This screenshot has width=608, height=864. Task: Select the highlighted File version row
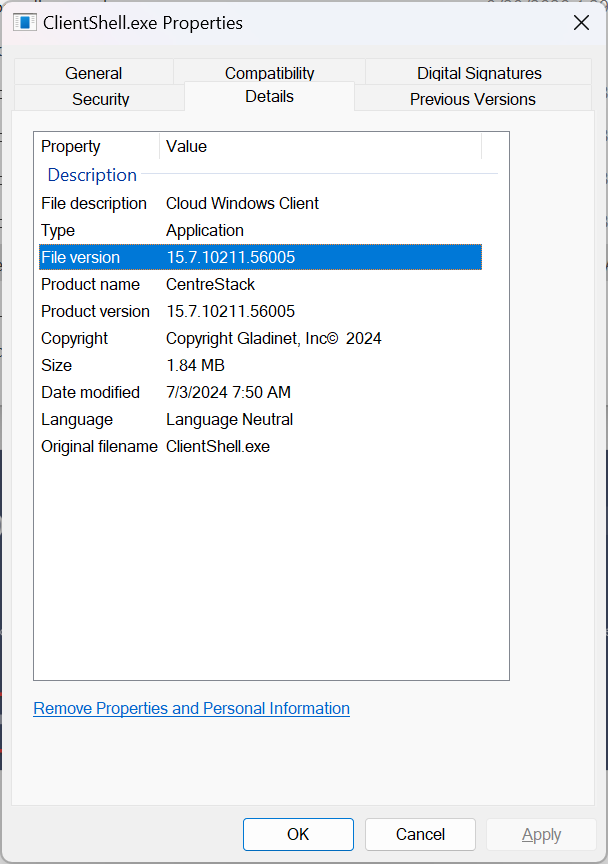260,257
